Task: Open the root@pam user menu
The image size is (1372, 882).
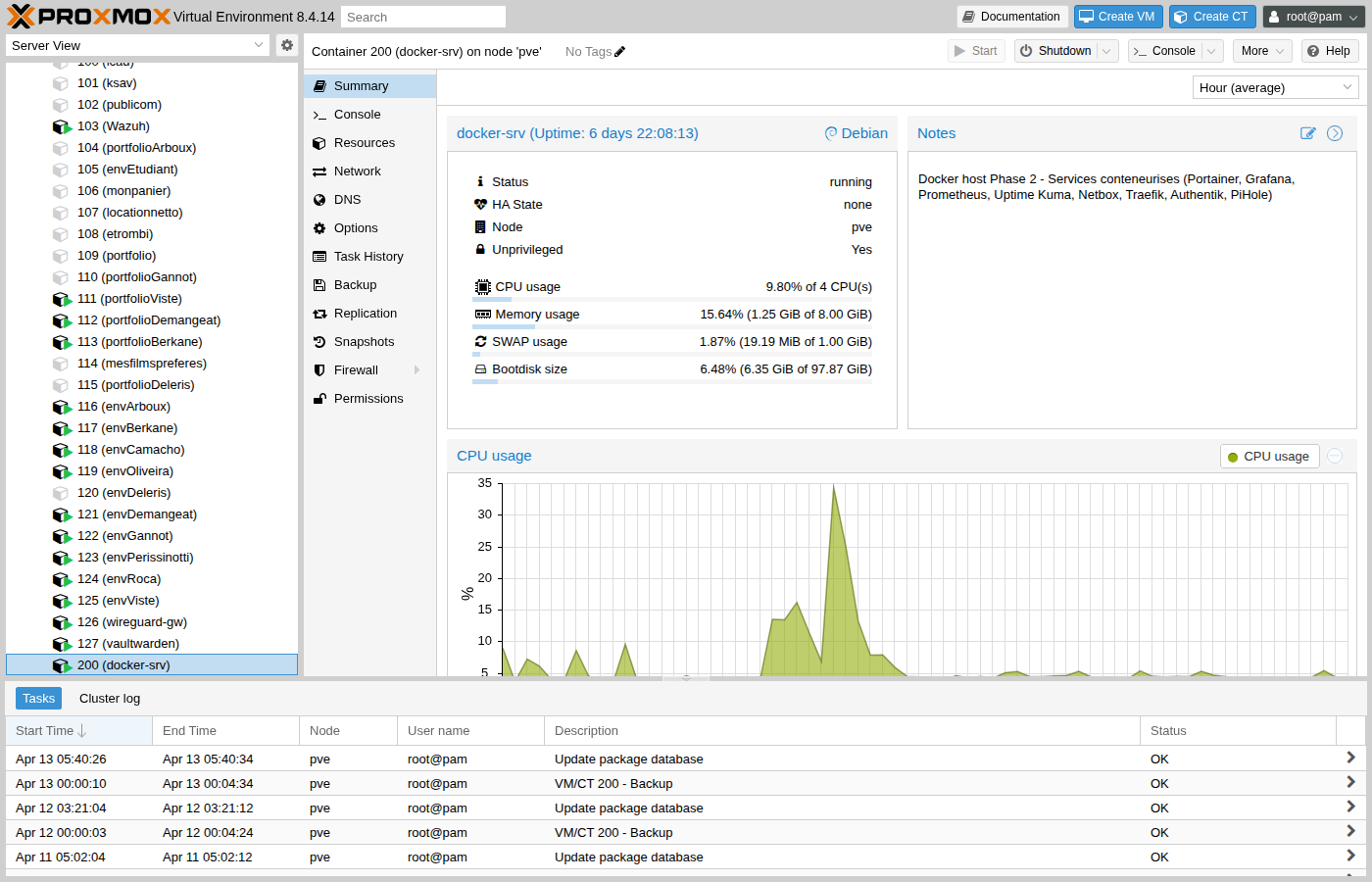Action: click(x=1312, y=17)
